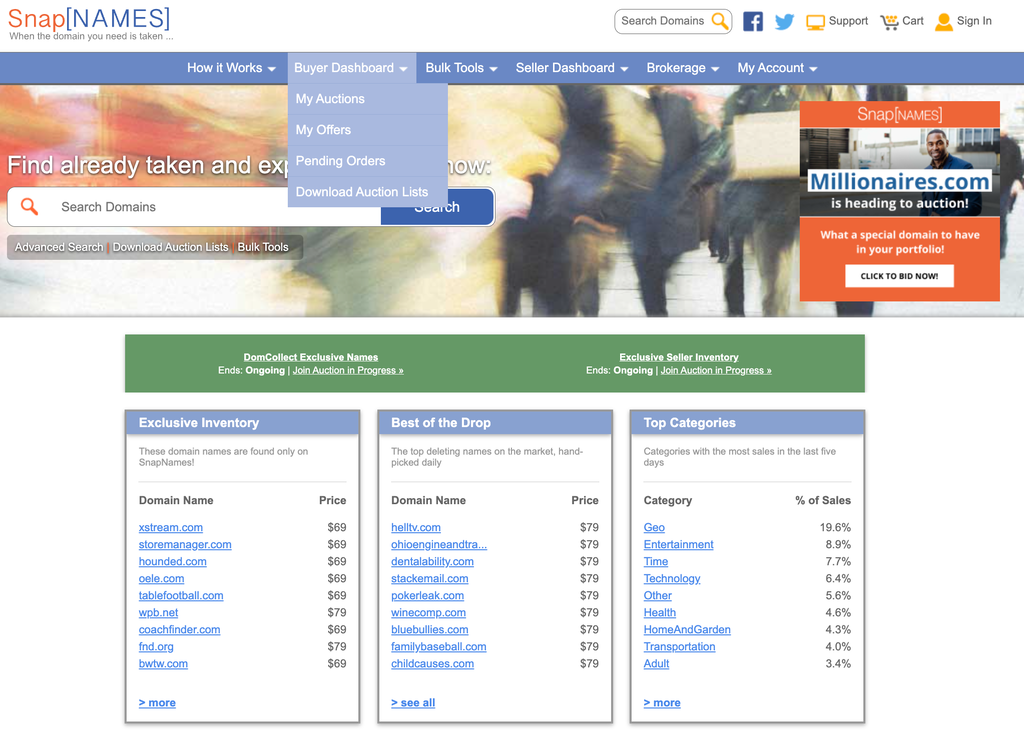Click the orange magnifier in hero search
The height and width of the screenshot is (733, 1024).
coord(29,206)
